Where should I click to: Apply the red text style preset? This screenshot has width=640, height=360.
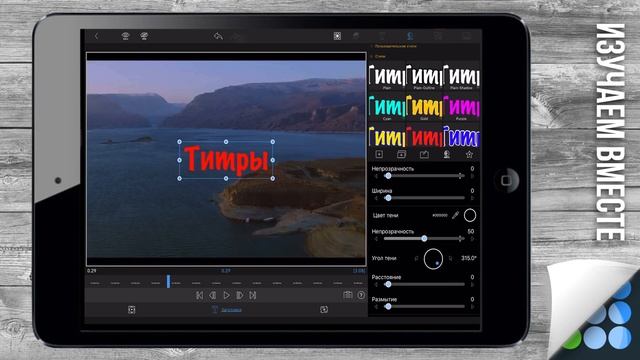[424, 136]
